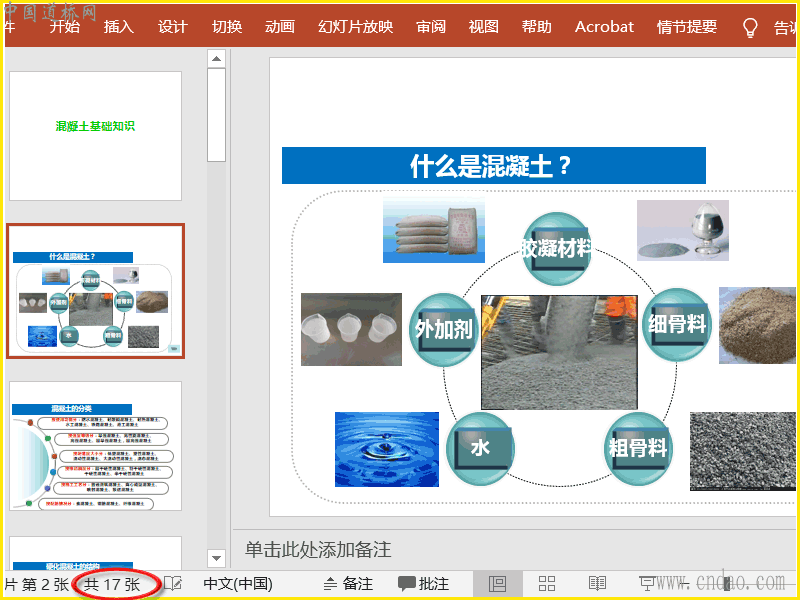Click the center concrete pouring photo
The image size is (800, 600).
point(559,352)
